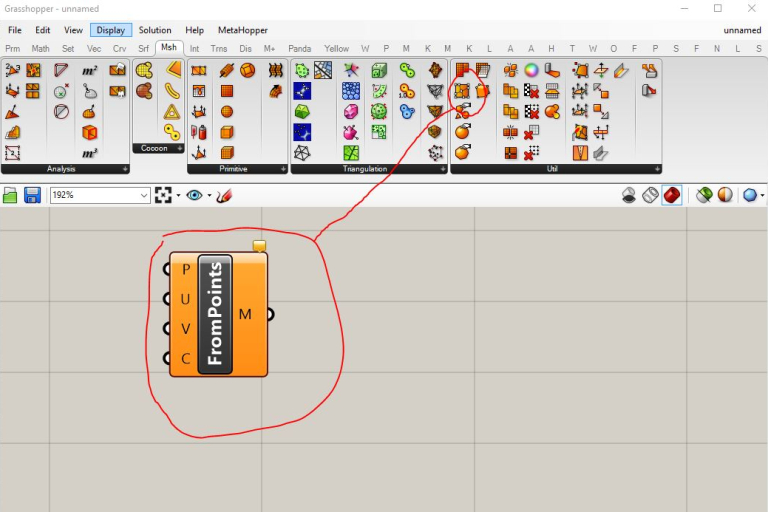
Task: Toggle wireframe preview mode
Action: coord(651,195)
